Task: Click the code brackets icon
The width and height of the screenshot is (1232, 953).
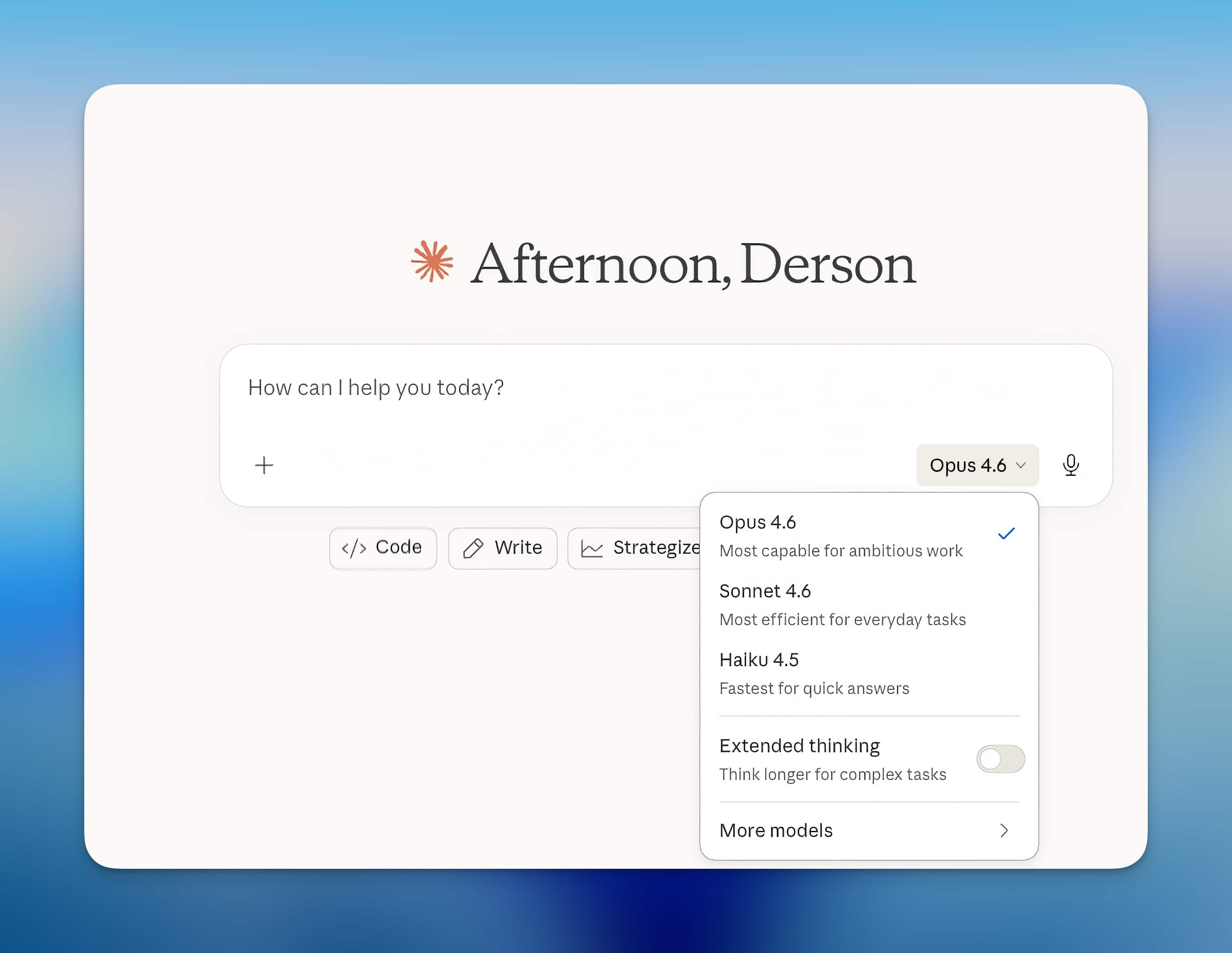Action: 354,548
